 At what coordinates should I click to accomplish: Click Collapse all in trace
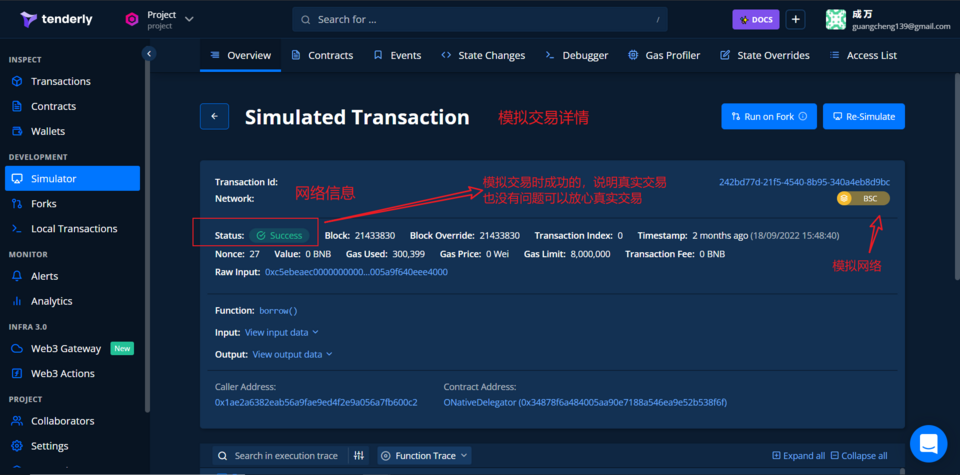pyautogui.click(x=858, y=455)
